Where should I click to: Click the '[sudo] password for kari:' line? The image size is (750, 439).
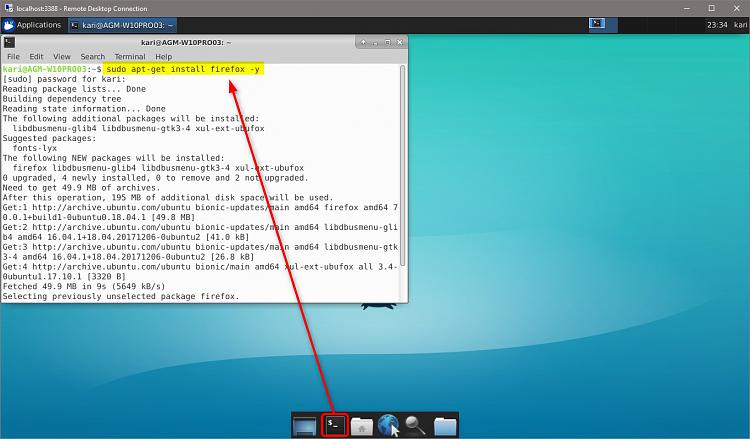click(64, 79)
